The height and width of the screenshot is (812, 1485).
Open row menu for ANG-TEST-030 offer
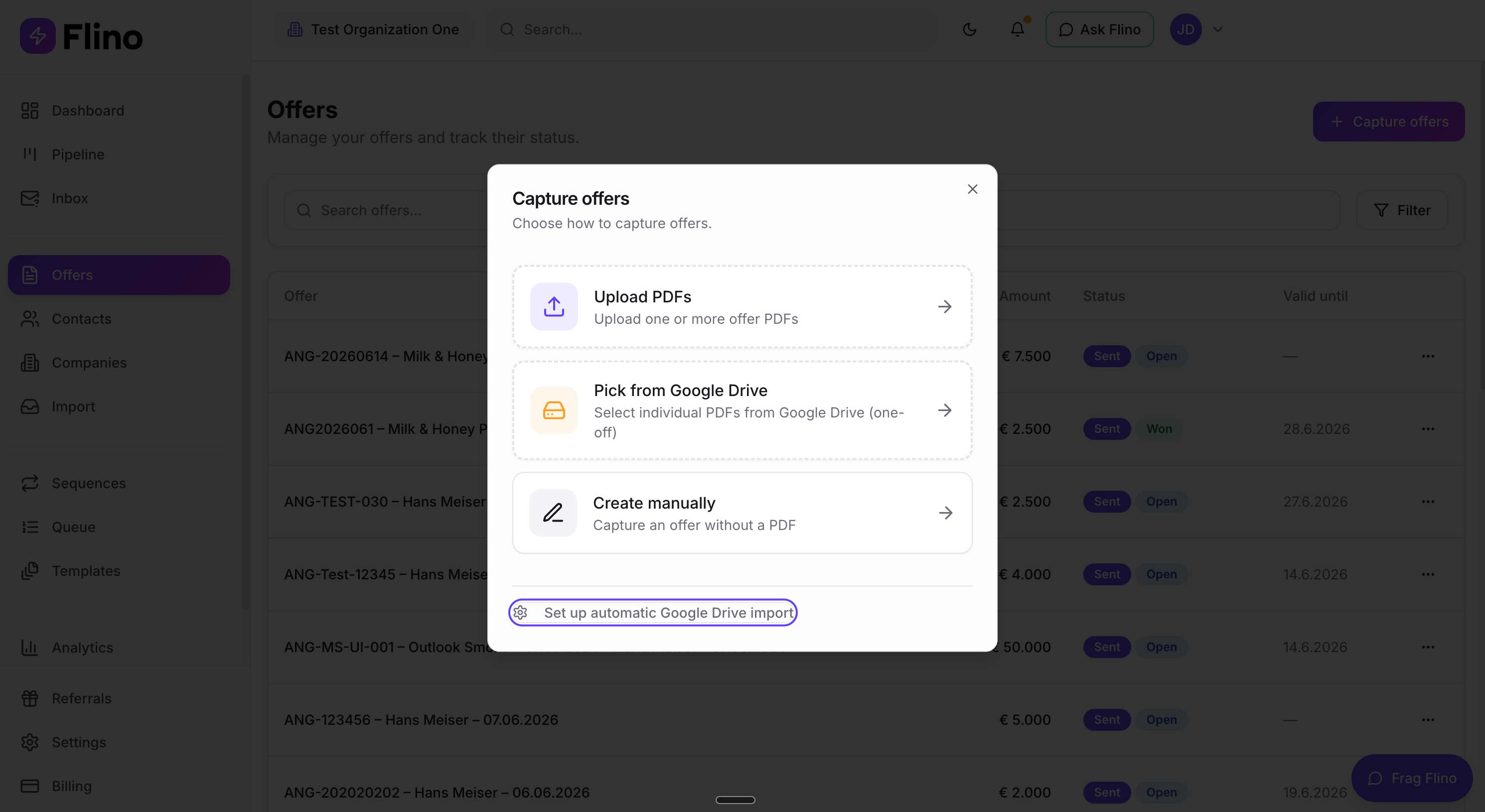pyautogui.click(x=1427, y=501)
